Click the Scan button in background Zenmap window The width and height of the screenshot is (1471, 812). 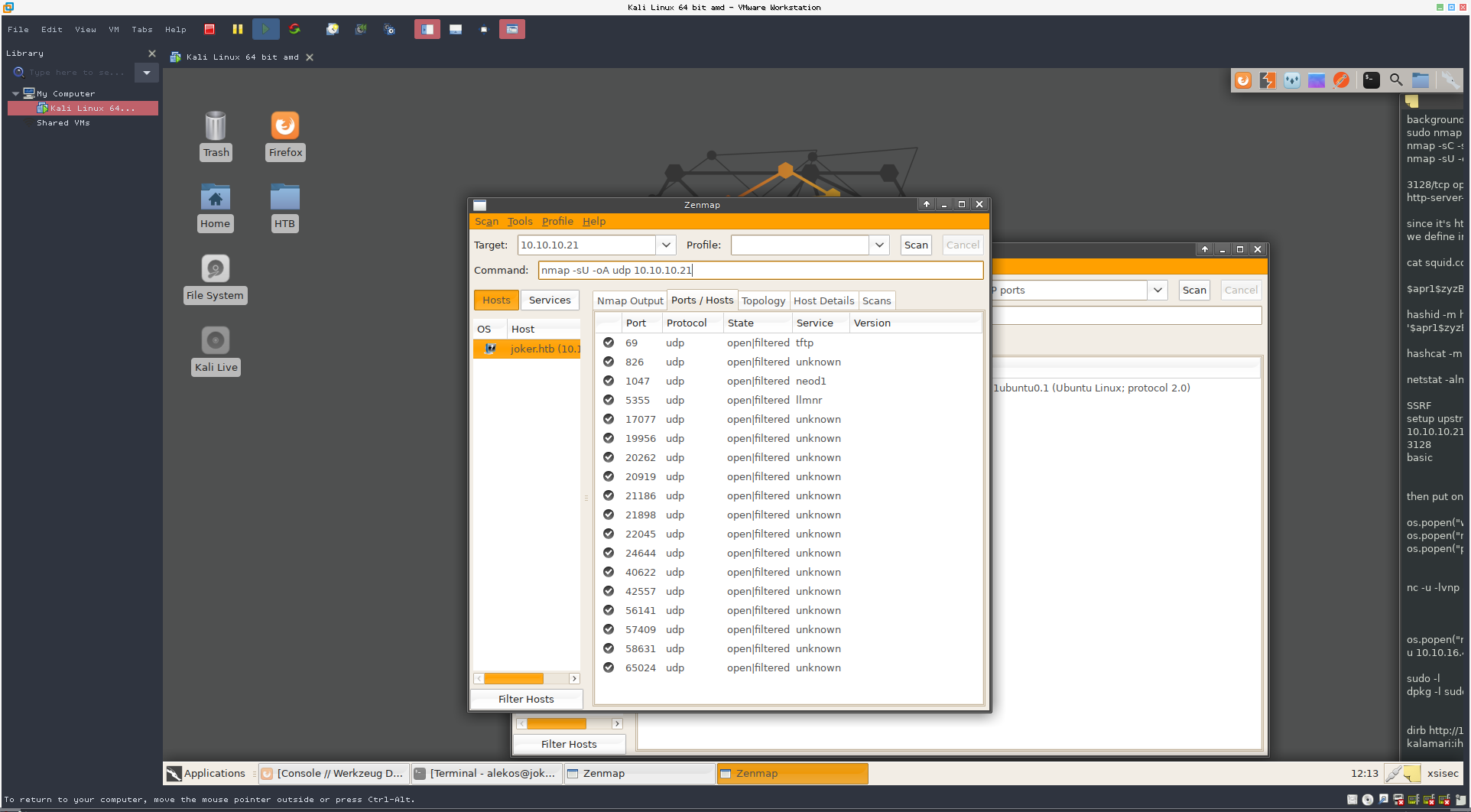click(1194, 290)
